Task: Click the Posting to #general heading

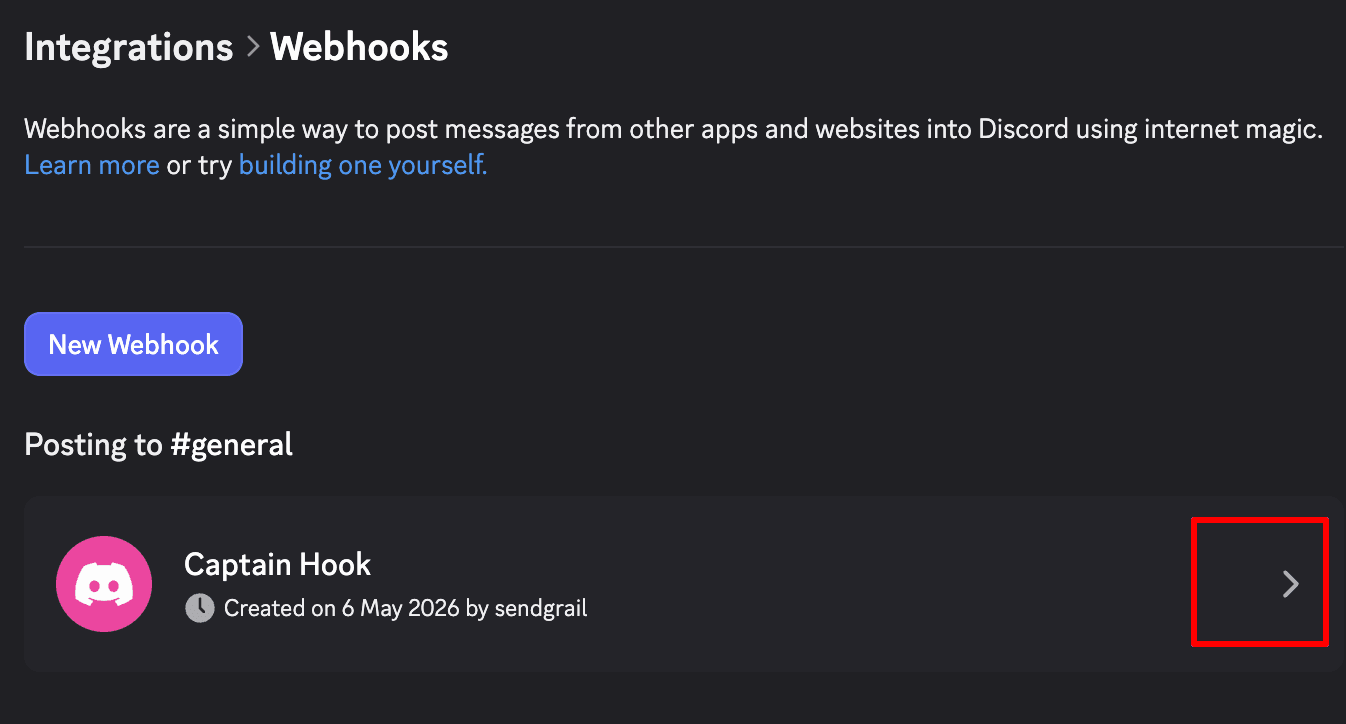Action: tap(158, 444)
